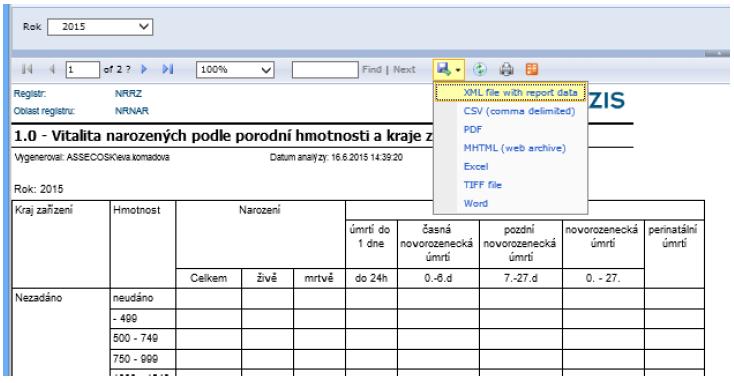The width and height of the screenshot is (734, 383).
Task: Open the 100% zoom dropdown
Action: (235, 70)
